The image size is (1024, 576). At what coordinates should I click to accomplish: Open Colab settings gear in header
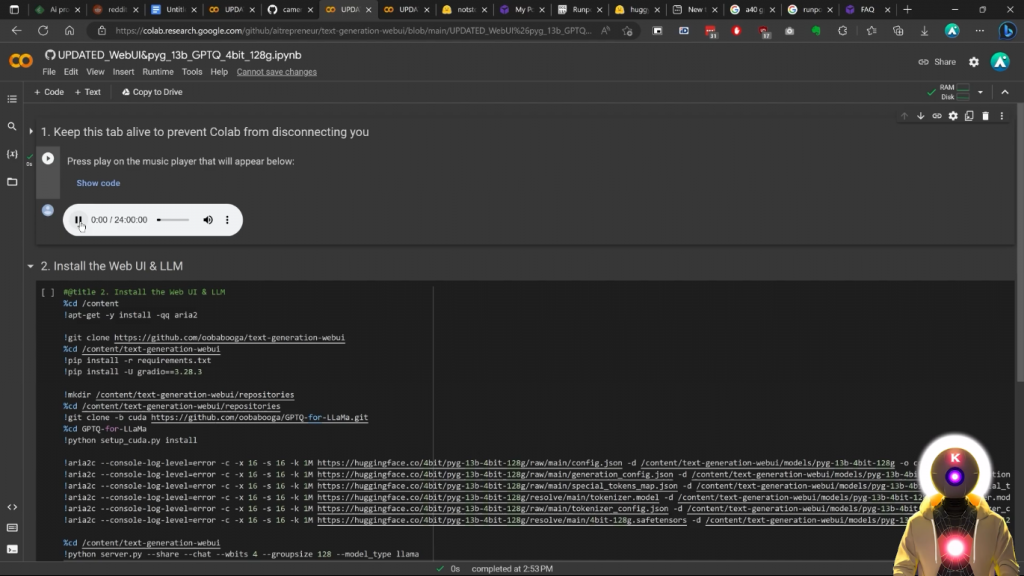pyautogui.click(x=974, y=62)
